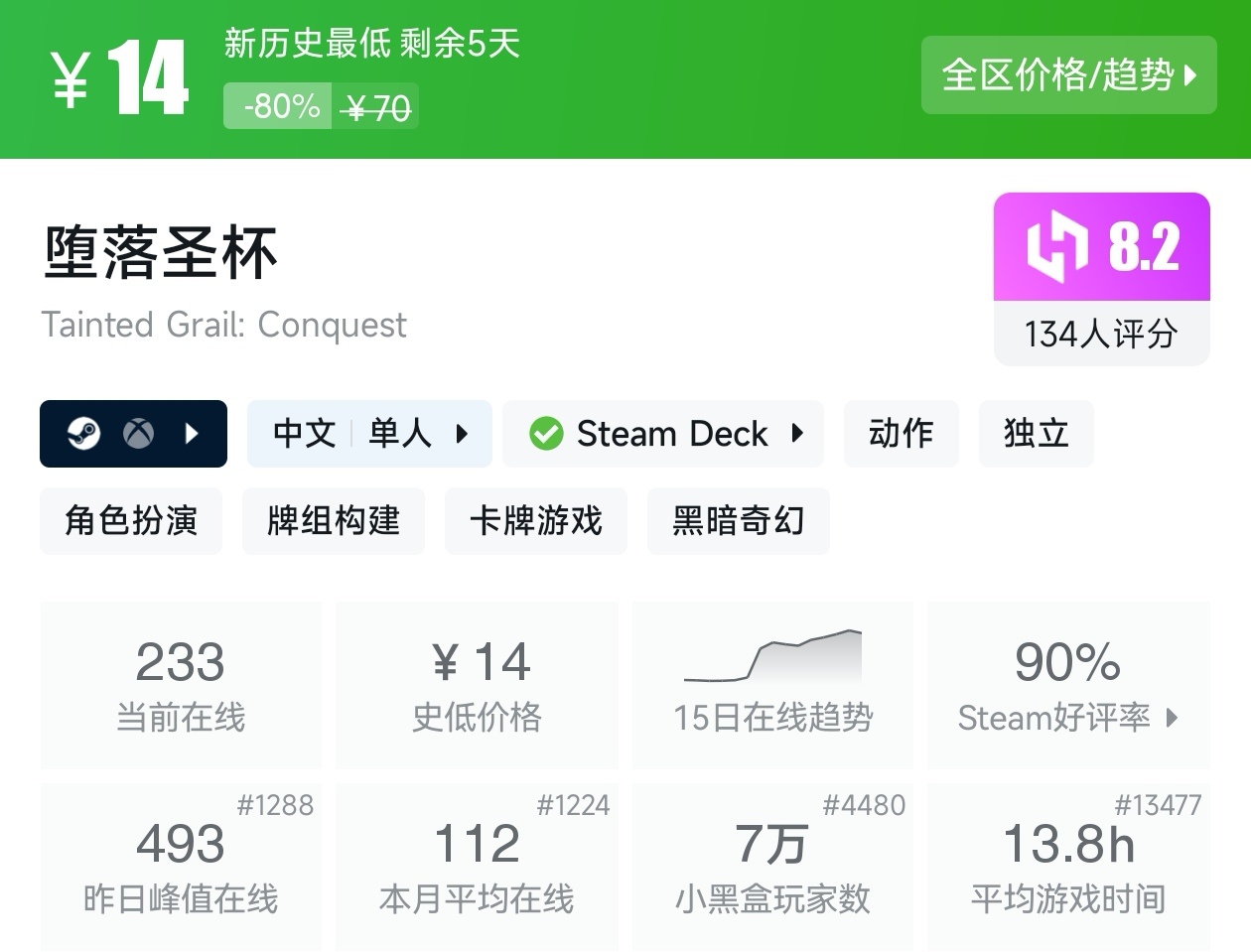Click the 7万 小黑盒玩家数 stat
Screen dimensions: 1251x952
click(772, 867)
